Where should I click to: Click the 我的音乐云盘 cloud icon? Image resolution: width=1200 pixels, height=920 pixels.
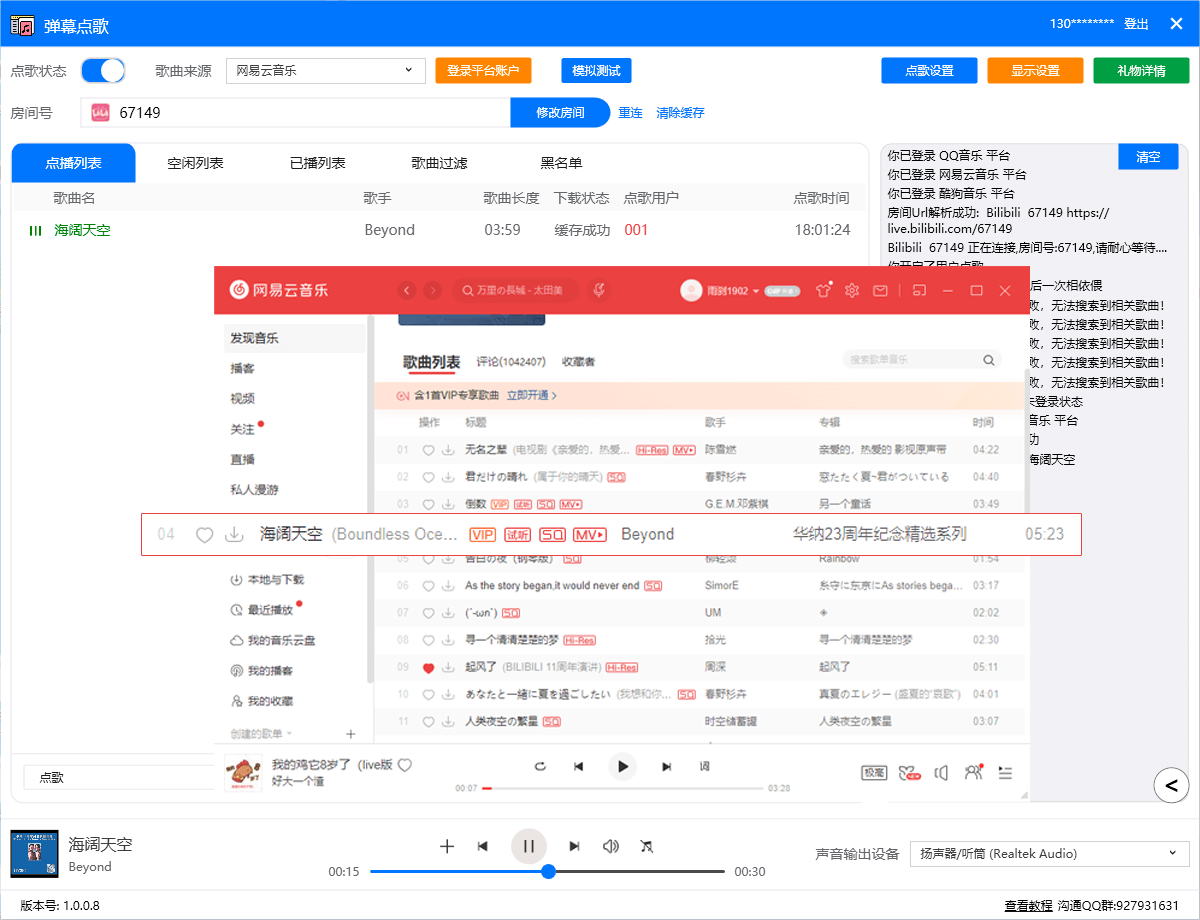point(237,640)
